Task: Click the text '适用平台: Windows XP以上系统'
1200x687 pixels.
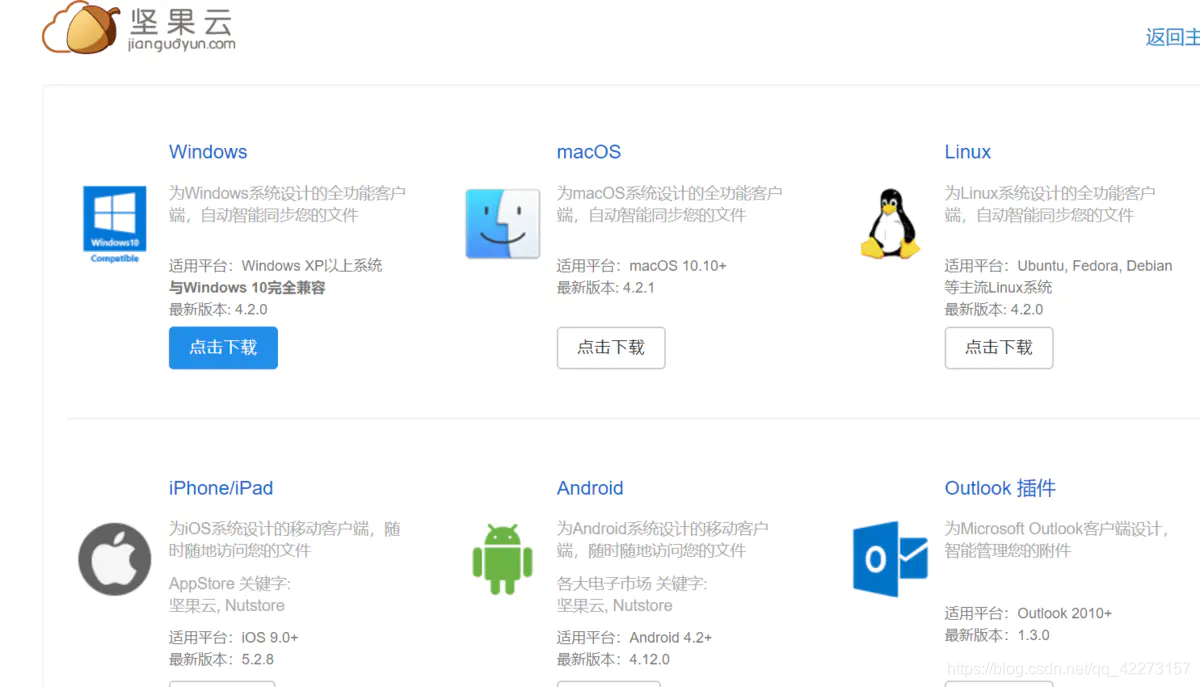Action: point(276,266)
